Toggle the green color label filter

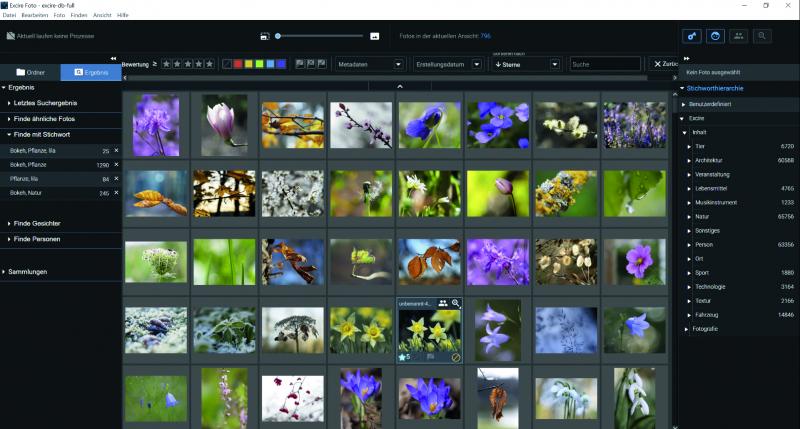pos(259,64)
